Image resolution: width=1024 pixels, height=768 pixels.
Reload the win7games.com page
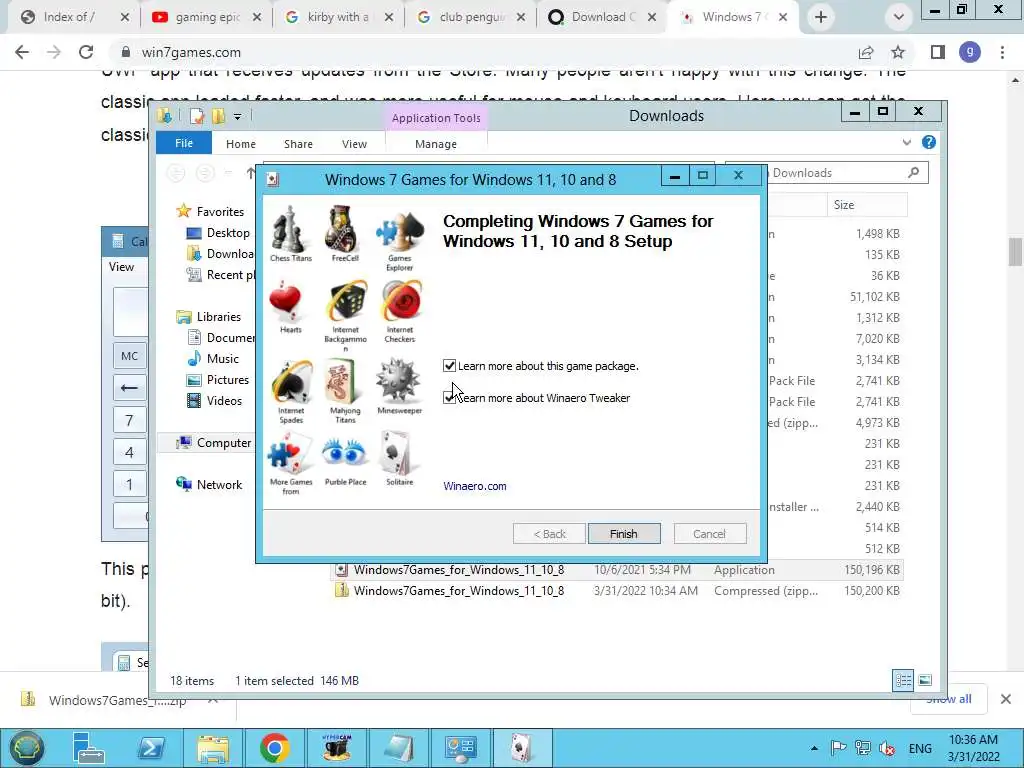coord(86,52)
